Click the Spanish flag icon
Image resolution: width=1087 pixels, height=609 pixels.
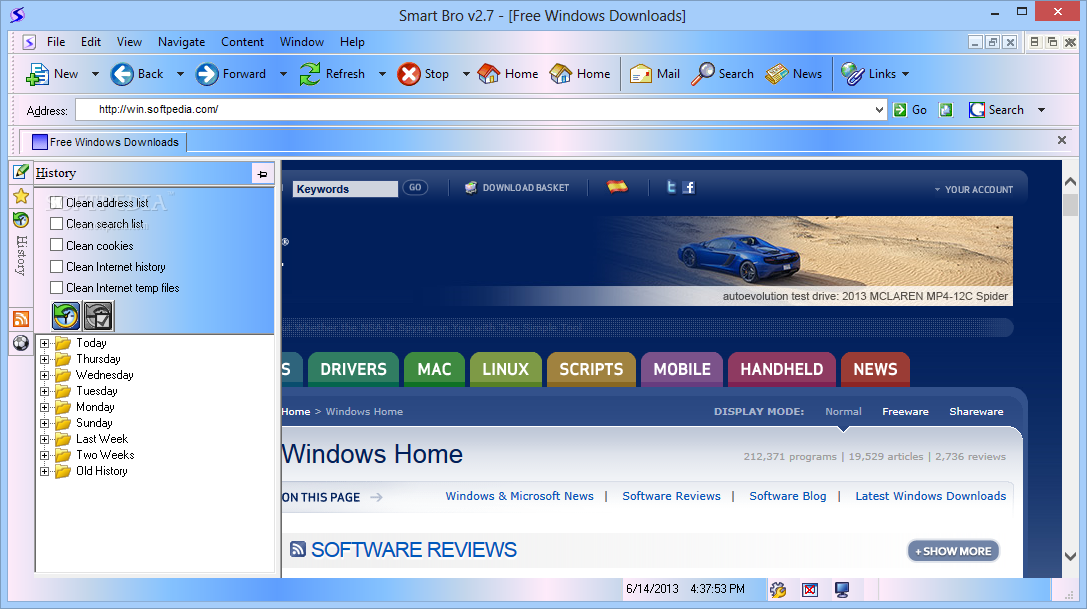click(x=617, y=186)
